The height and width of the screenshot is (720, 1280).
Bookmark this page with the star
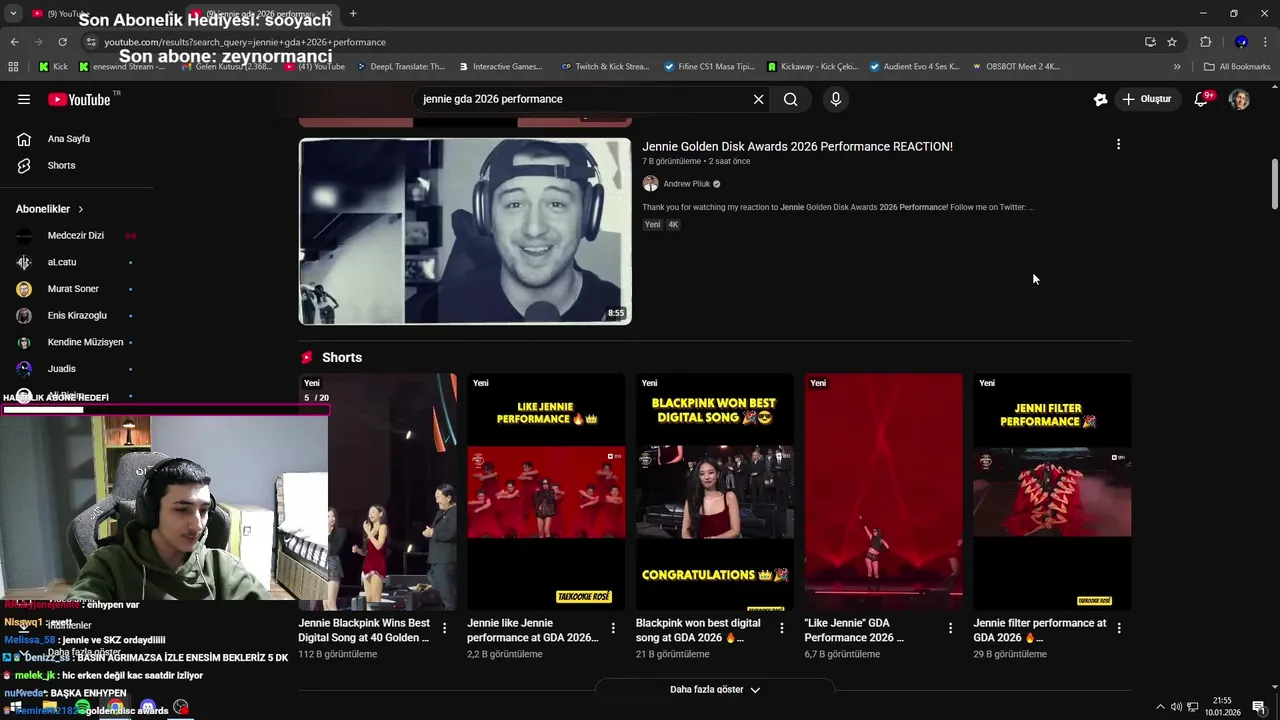point(1172,42)
